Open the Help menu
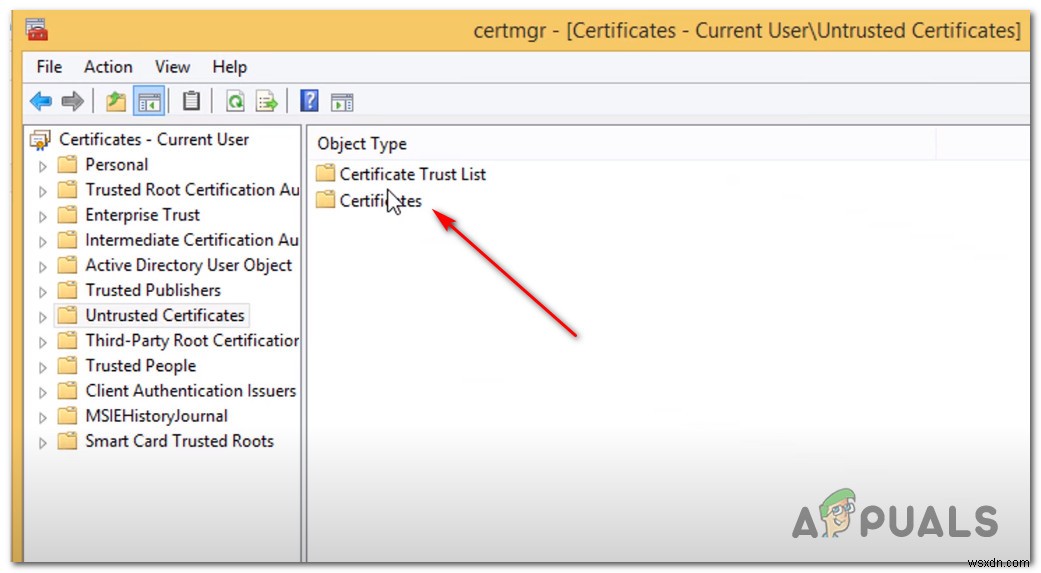This screenshot has width=1041, height=573. [x=230, y=67]
